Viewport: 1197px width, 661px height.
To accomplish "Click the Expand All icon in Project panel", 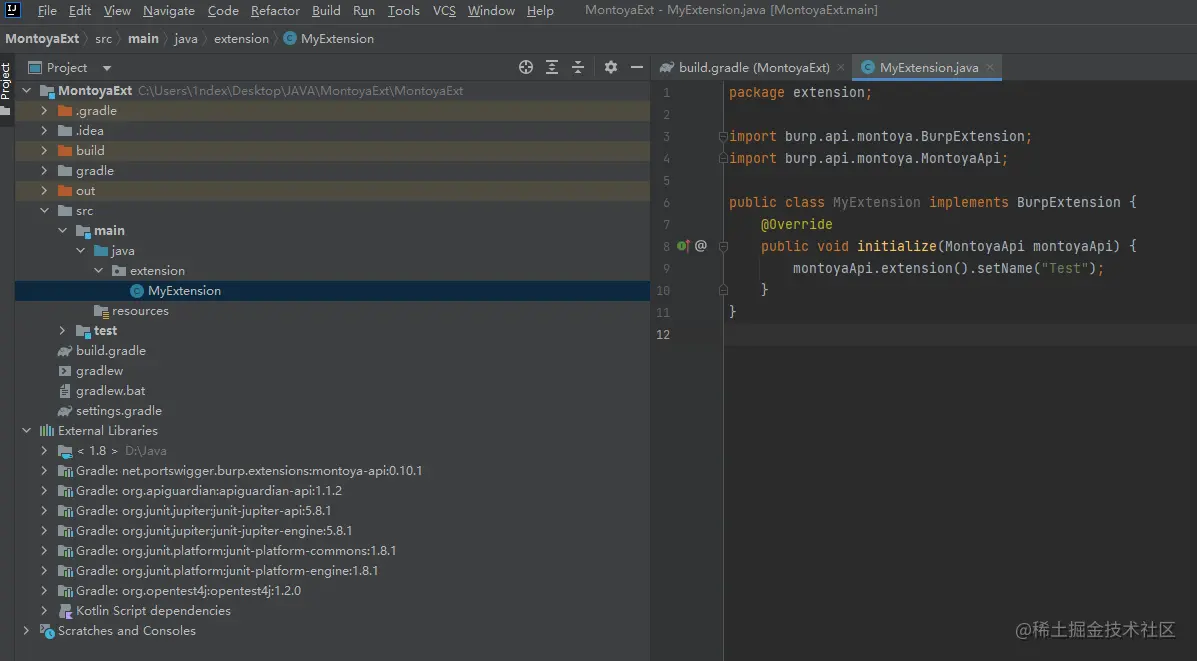I will point(552,67).
